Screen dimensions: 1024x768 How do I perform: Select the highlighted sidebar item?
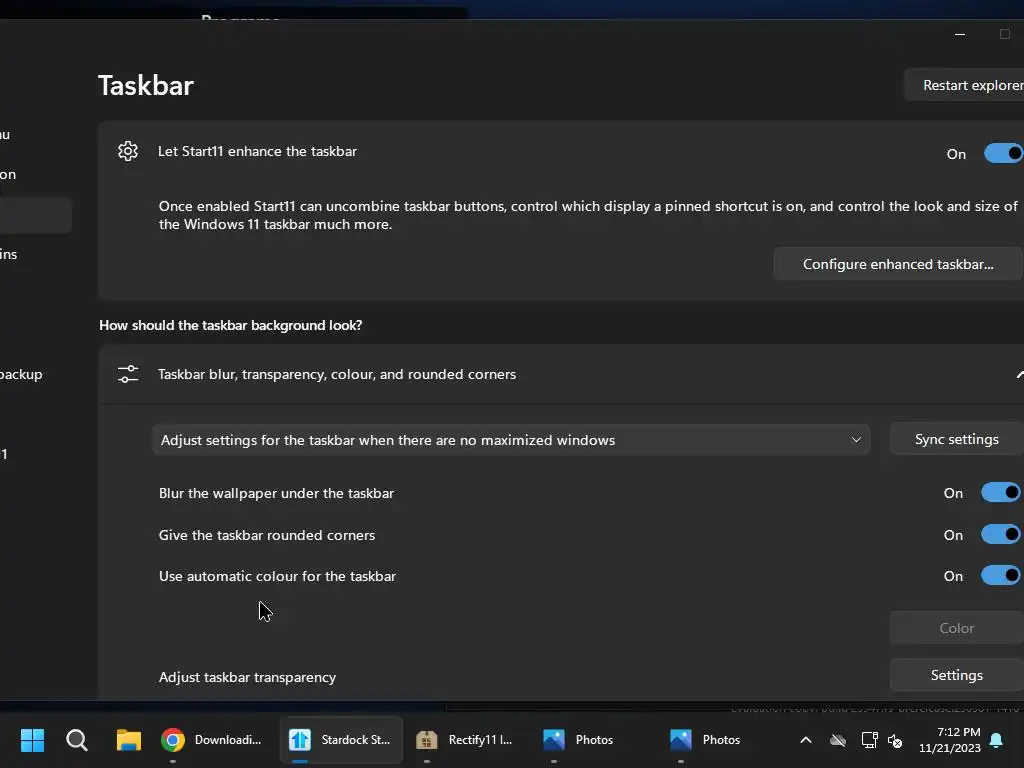tap(35, 214)
